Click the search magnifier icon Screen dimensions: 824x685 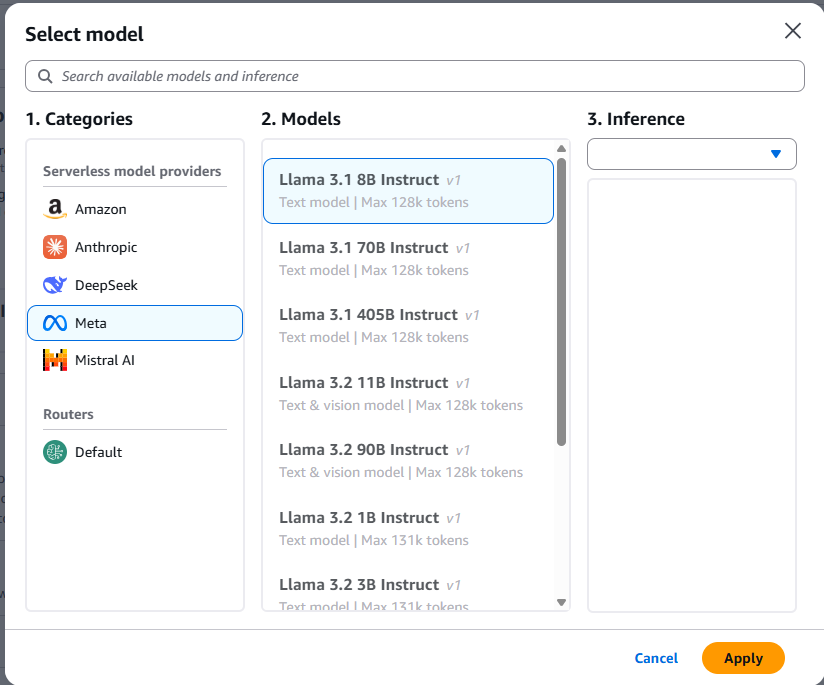point(45,76)
